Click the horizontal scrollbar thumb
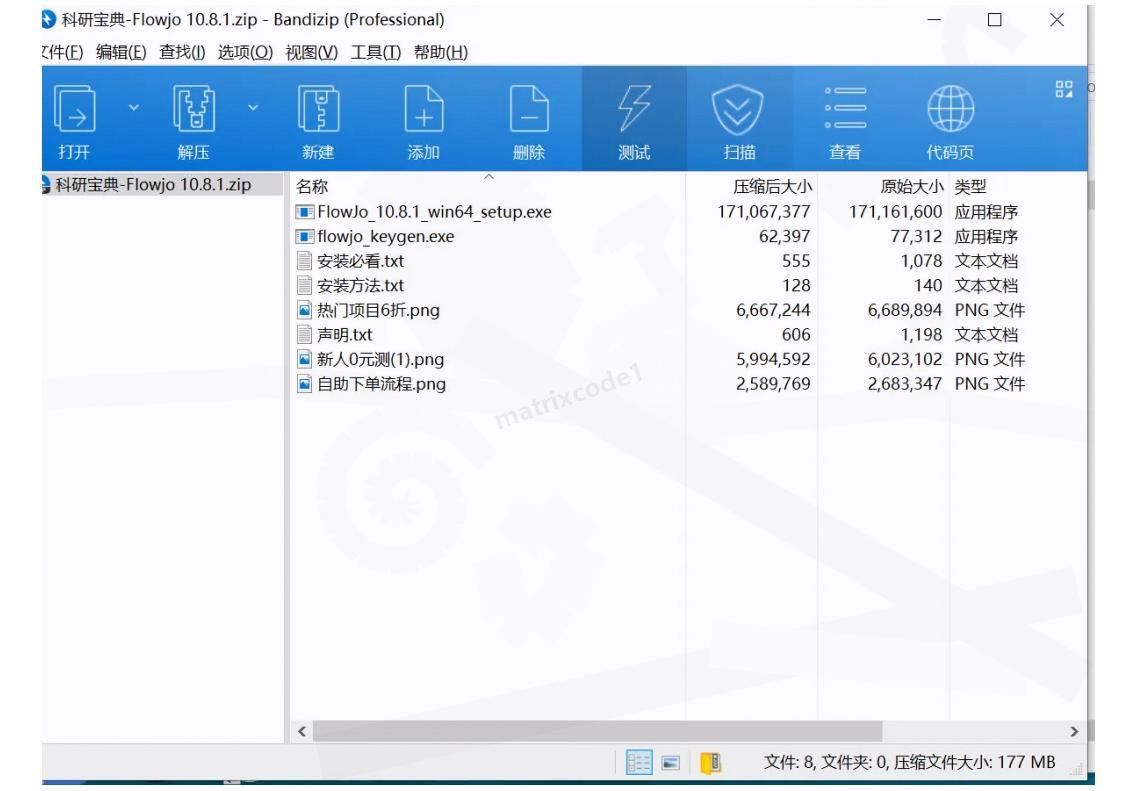The width and height of the screenshot is (1138, 791). 597,731
